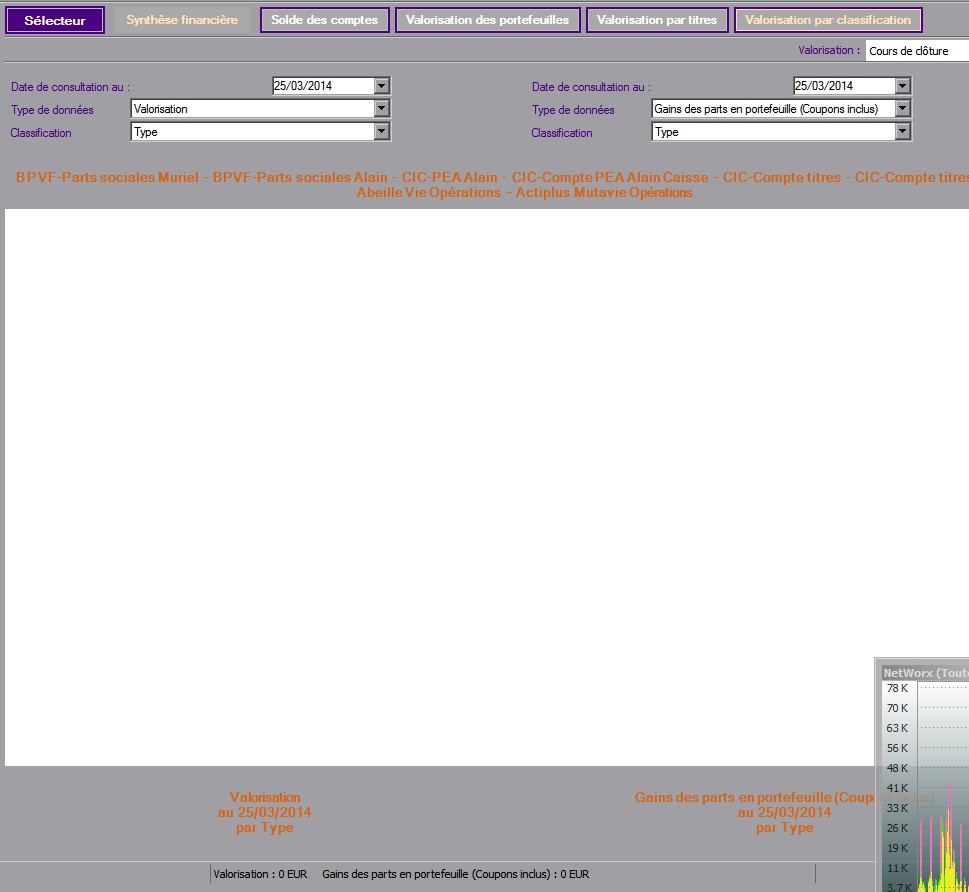Screen dimensions: 969x892
Task: Click the Sélecteur button
Action: click(55, 21)
